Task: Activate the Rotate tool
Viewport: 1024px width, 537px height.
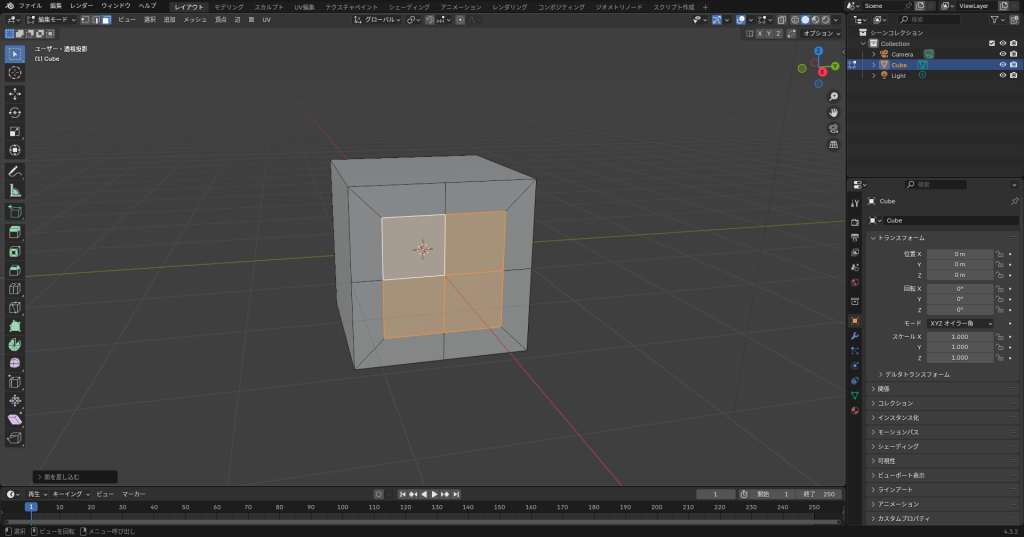Action: pyautogui.click(x=15, y=112)
